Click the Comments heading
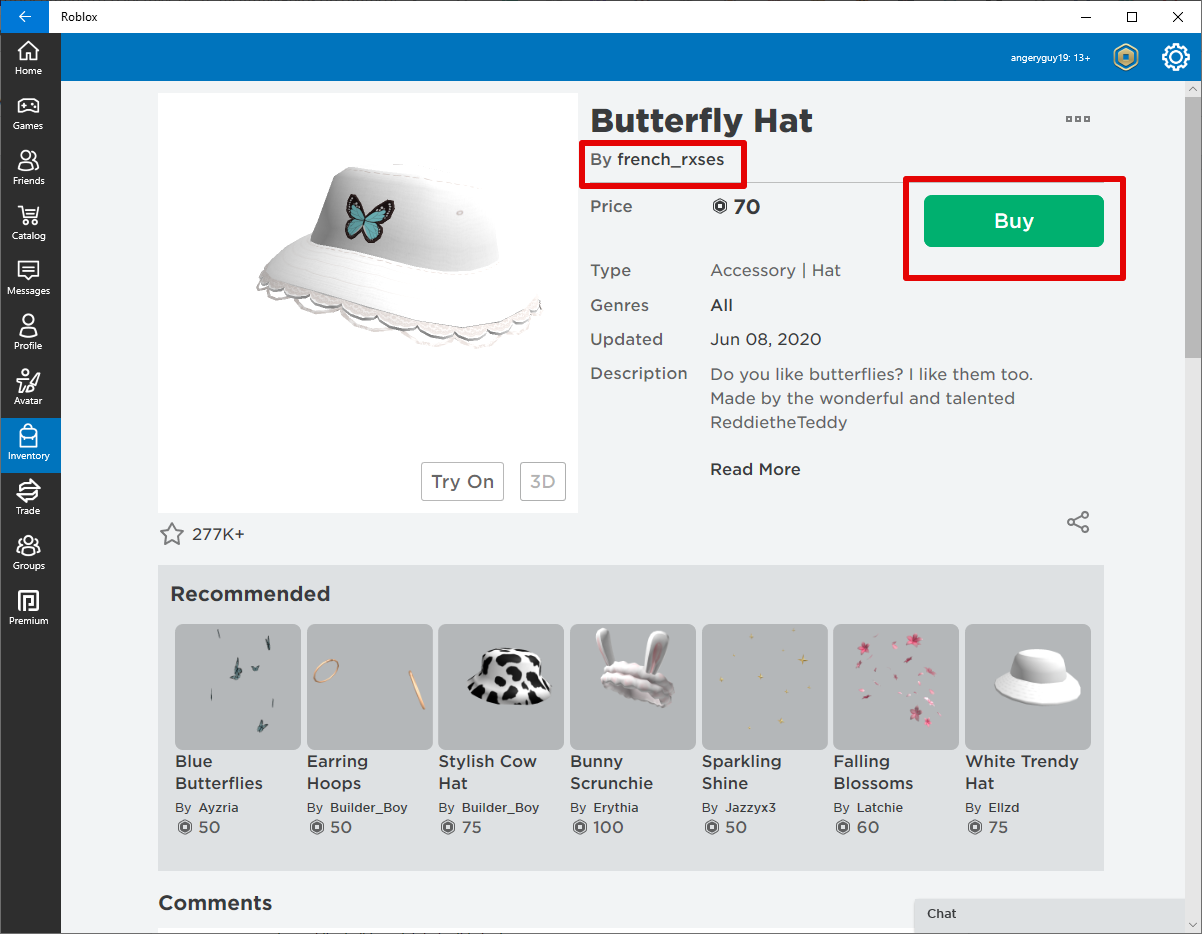This screenshot has height=934, width=1202. [x=215, y=903]
